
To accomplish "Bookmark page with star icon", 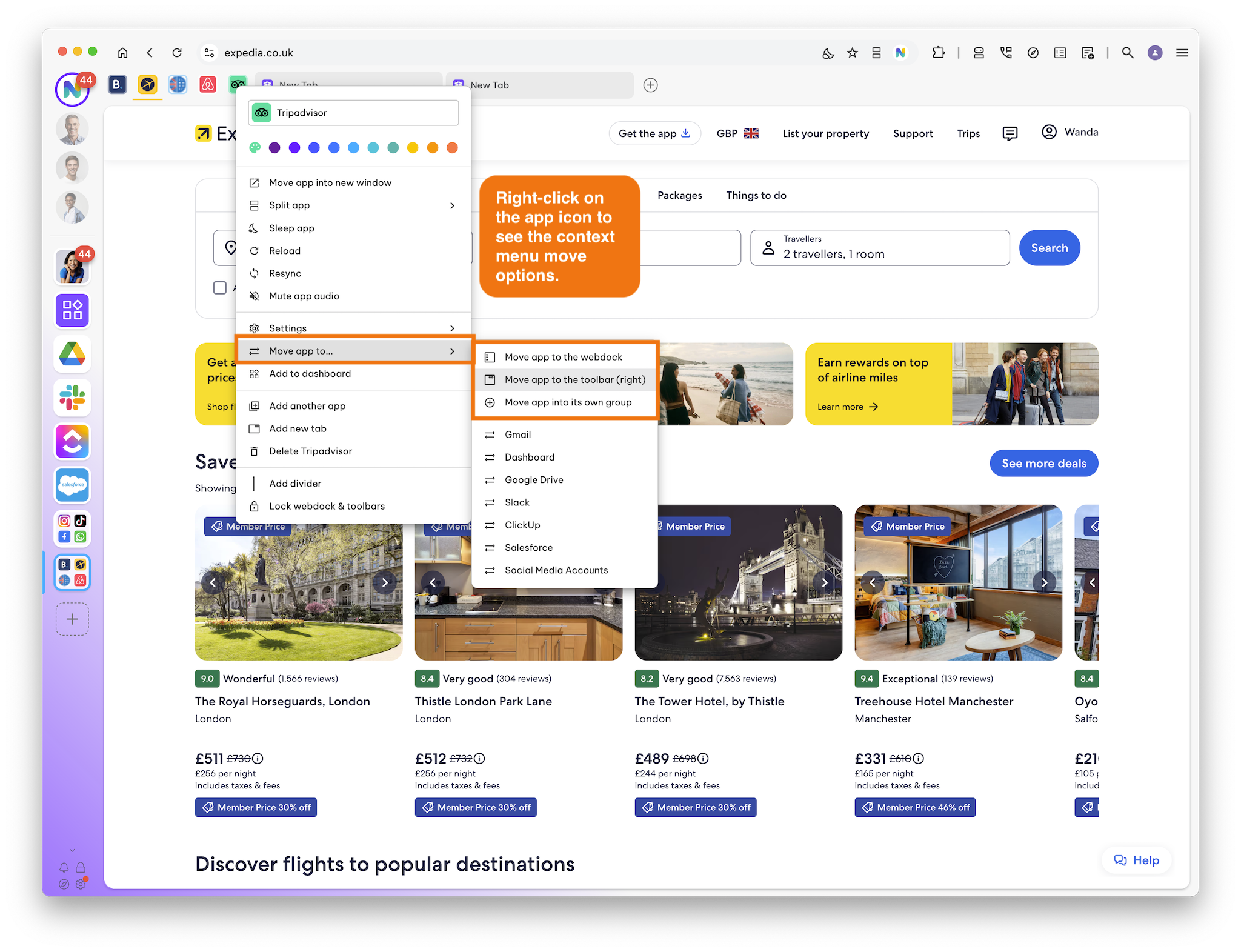I will pos(853,53).
